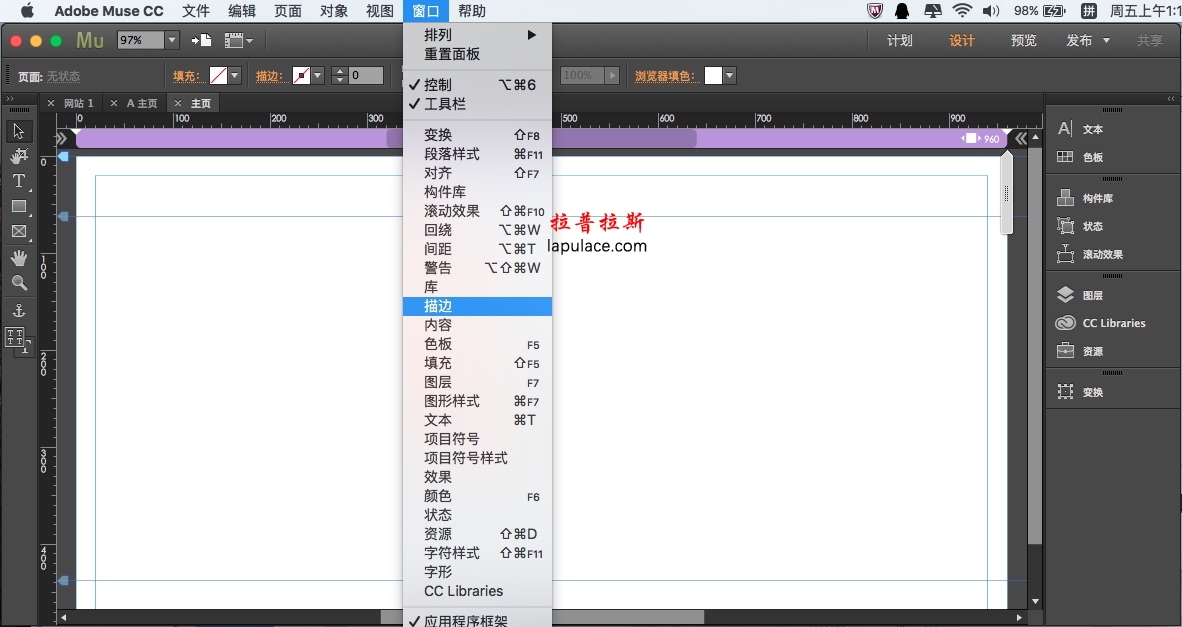
Task: Open the 填充 fill swatch dropdown
Action: click(234, 75)
